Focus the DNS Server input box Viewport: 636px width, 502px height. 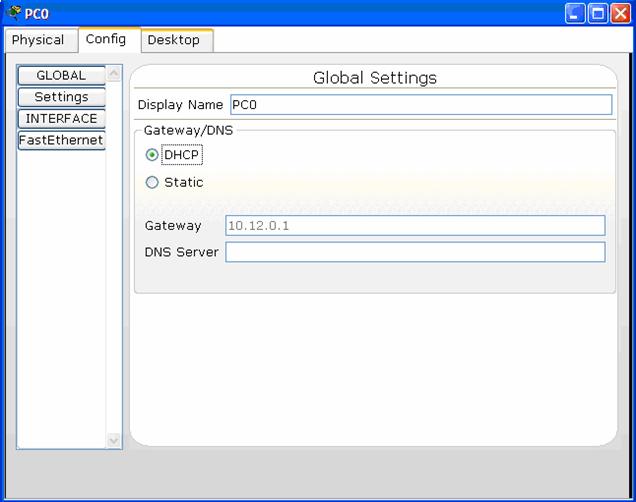coord(415,252)
